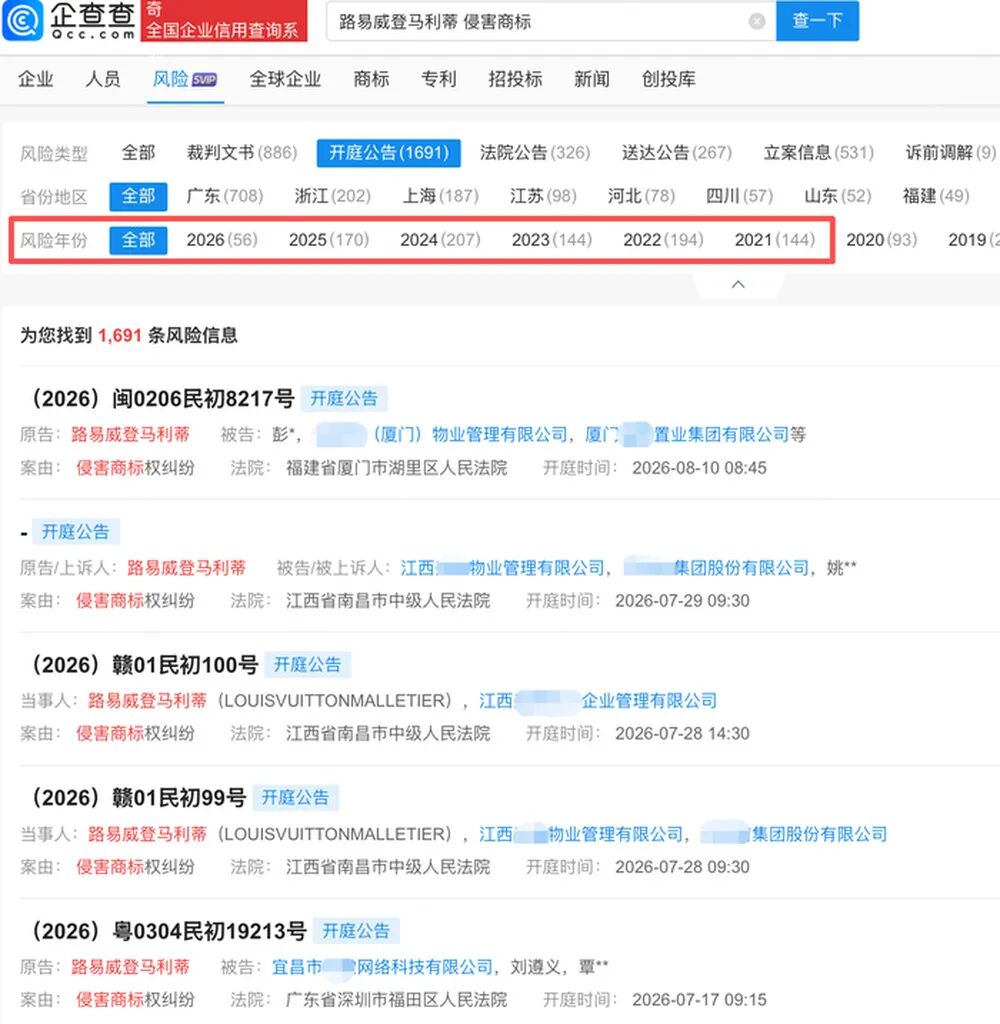Viewport: 1000px width, 1024px height.
Task: Open 江西企业管理有限公司 party link
Action: coord(598,701)
